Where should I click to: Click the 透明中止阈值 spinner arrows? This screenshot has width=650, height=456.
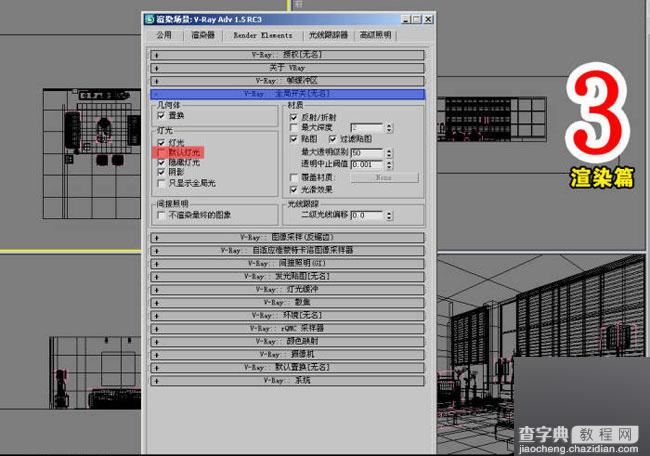[x=389, y=165]
